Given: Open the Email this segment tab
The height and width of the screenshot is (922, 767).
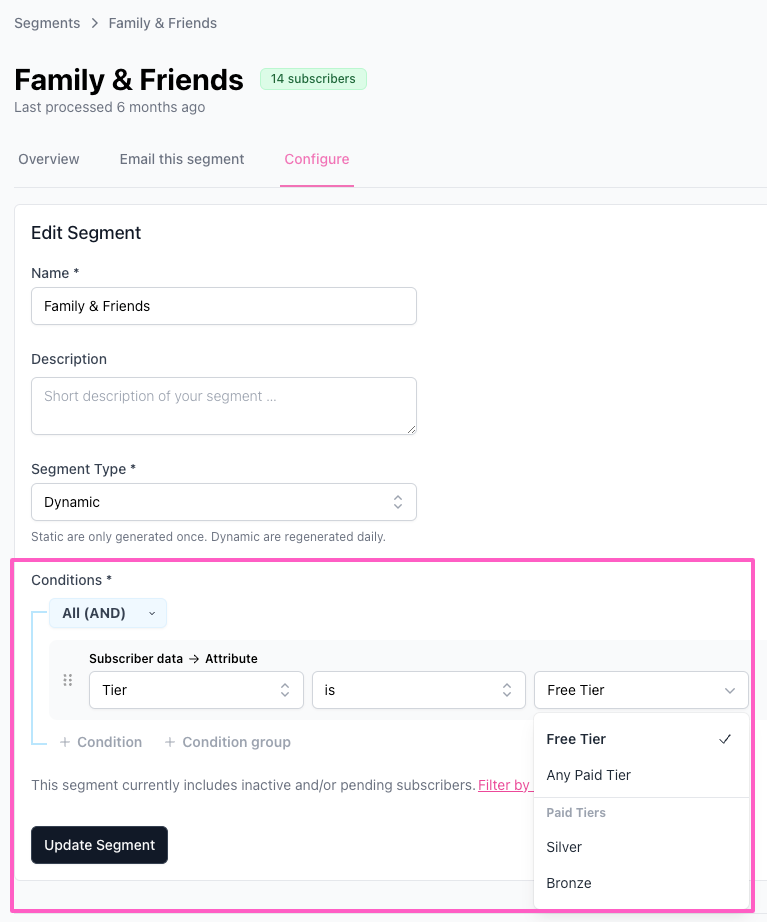Looking at the screenshot, I should (x=182, y=159).
